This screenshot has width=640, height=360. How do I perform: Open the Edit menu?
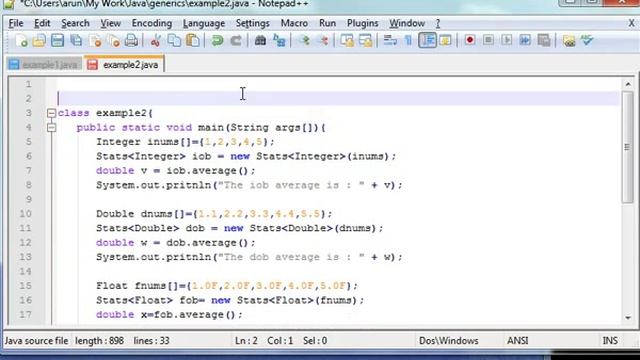(x=42, y=23)
